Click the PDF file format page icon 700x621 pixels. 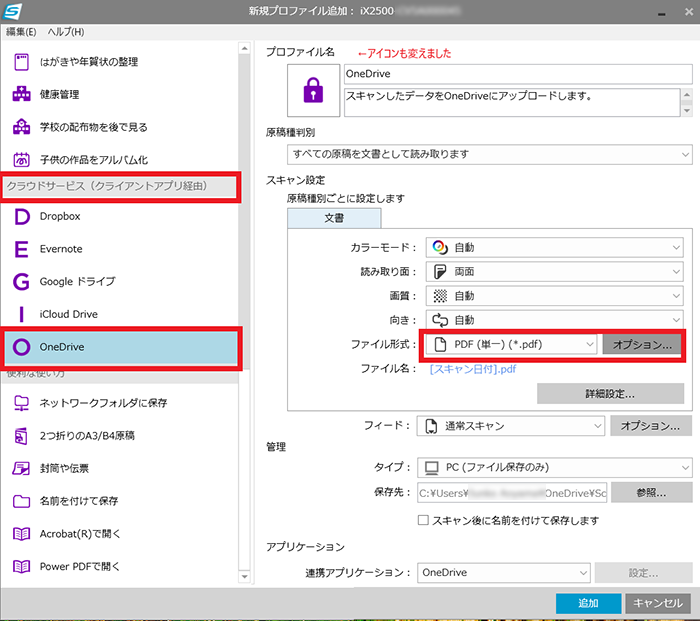click(440, 344)
